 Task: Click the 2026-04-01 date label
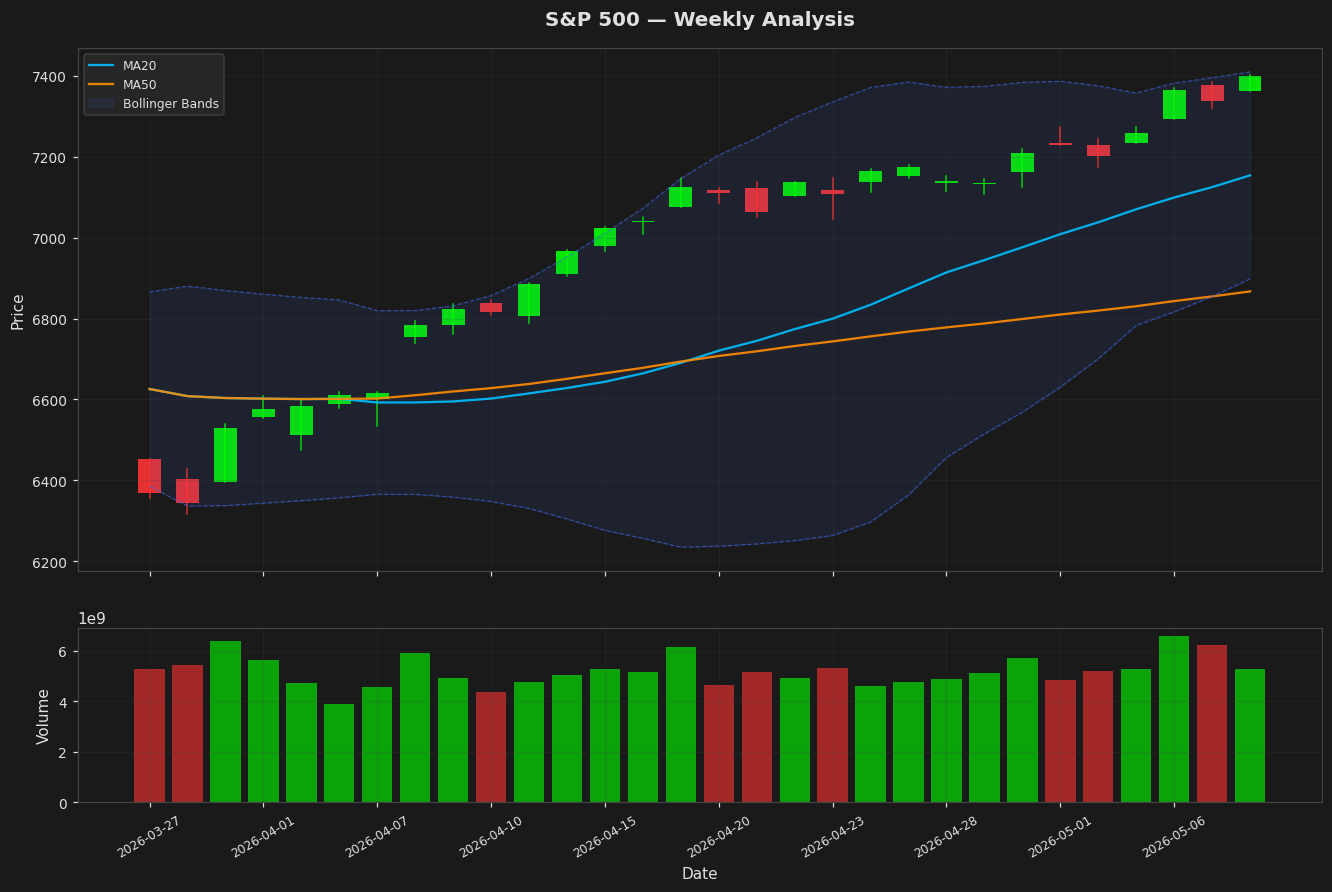click(x=263, y=837)
